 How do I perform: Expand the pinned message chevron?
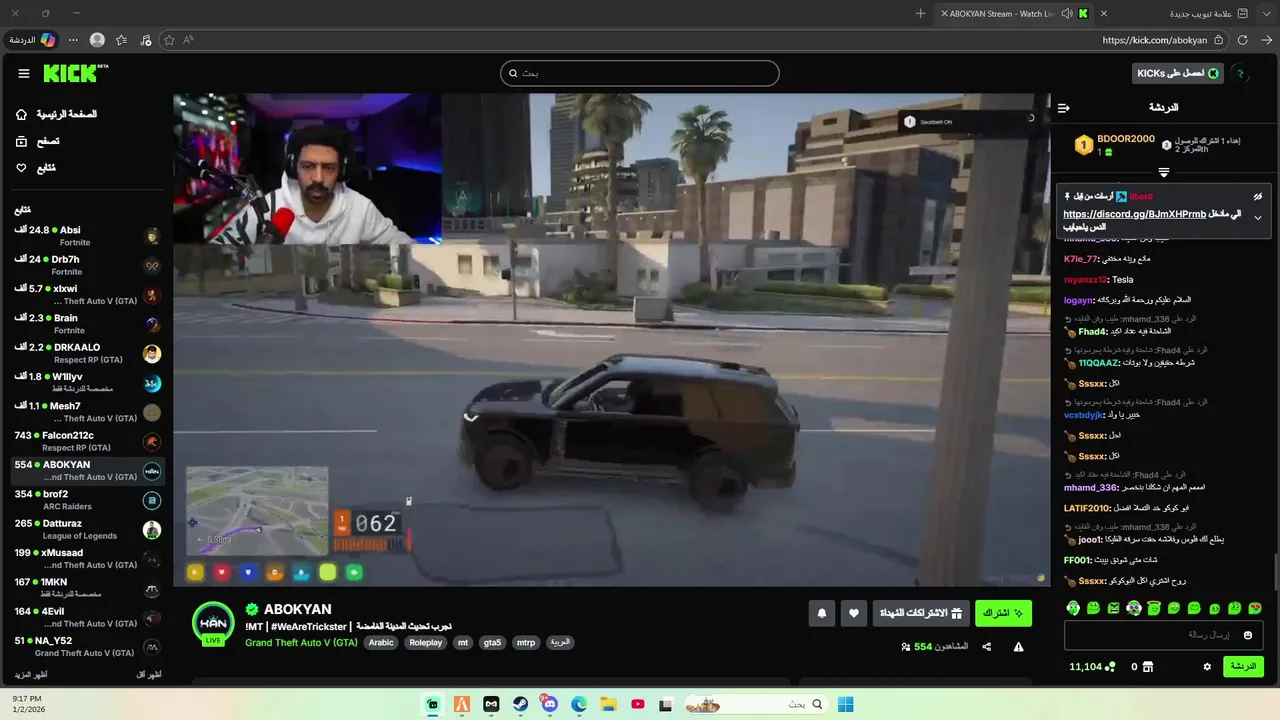pos(1258,218)
